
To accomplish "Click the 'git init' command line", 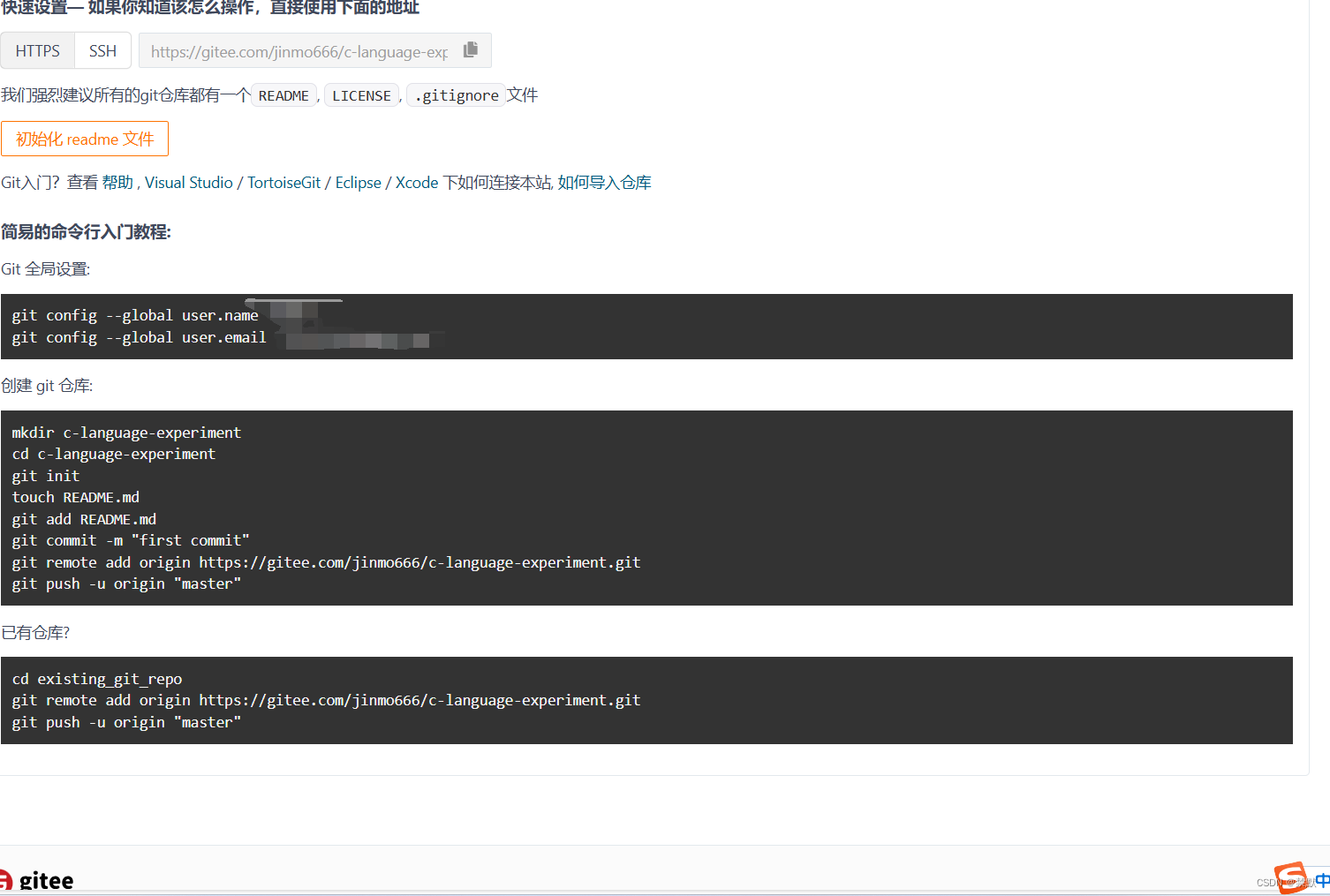I will [46, 476].
